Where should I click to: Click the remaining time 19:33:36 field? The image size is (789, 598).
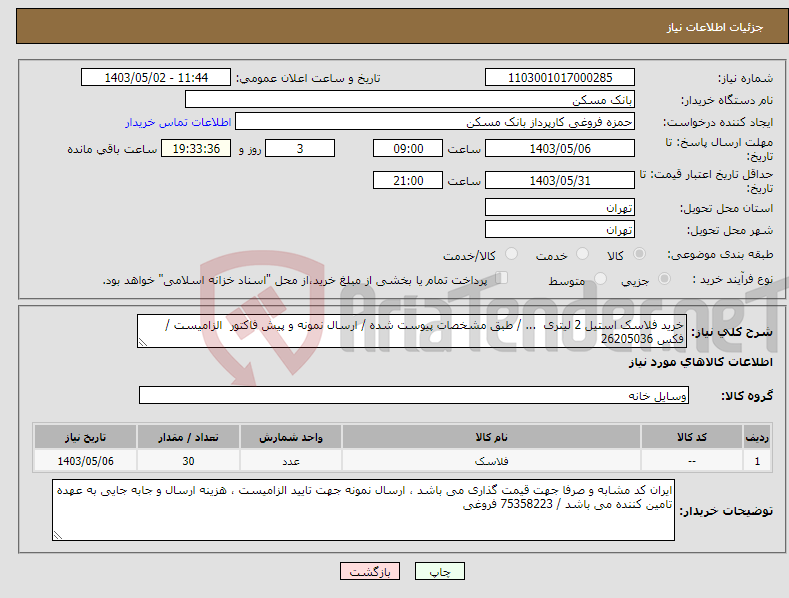click(196, 148)
